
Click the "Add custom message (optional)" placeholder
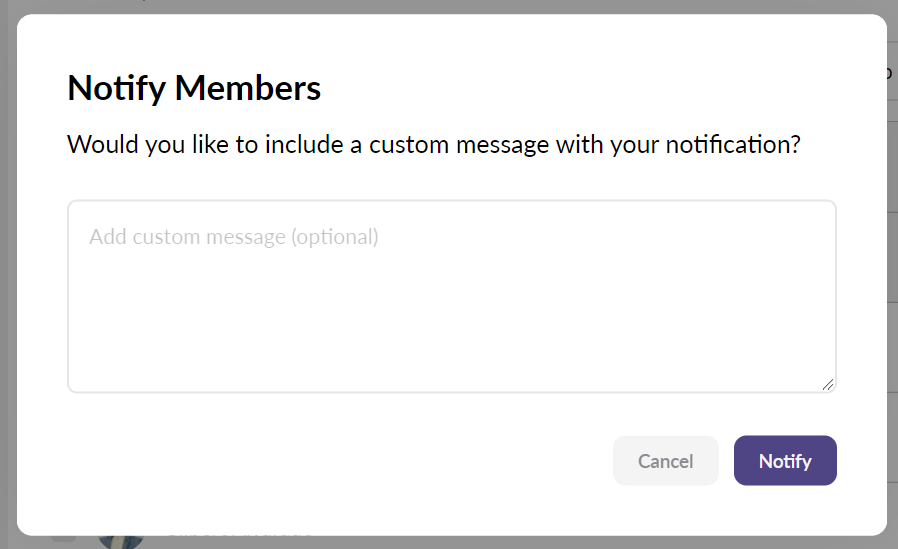tap(234, 237)
